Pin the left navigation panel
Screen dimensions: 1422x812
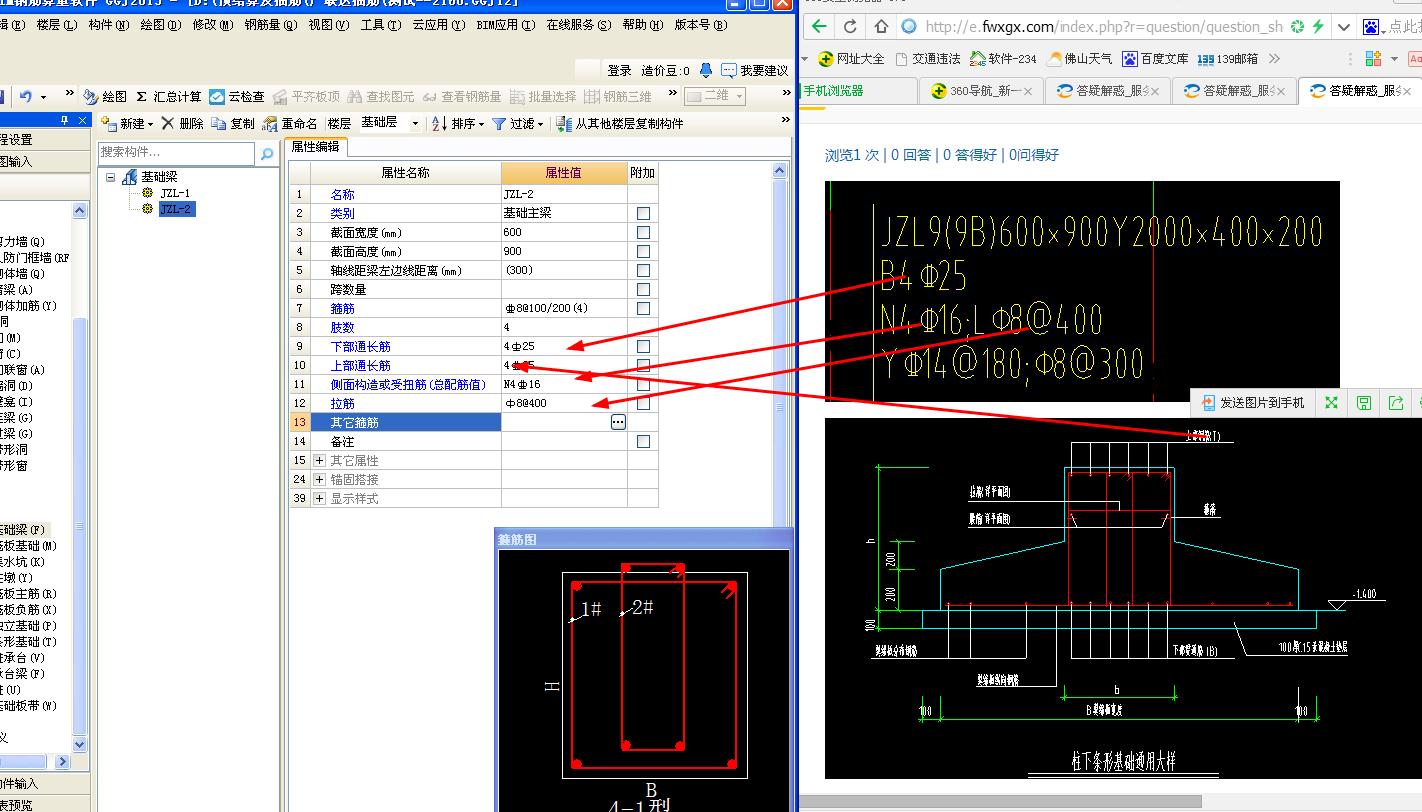pyautogui.click(x=65, y=120)
